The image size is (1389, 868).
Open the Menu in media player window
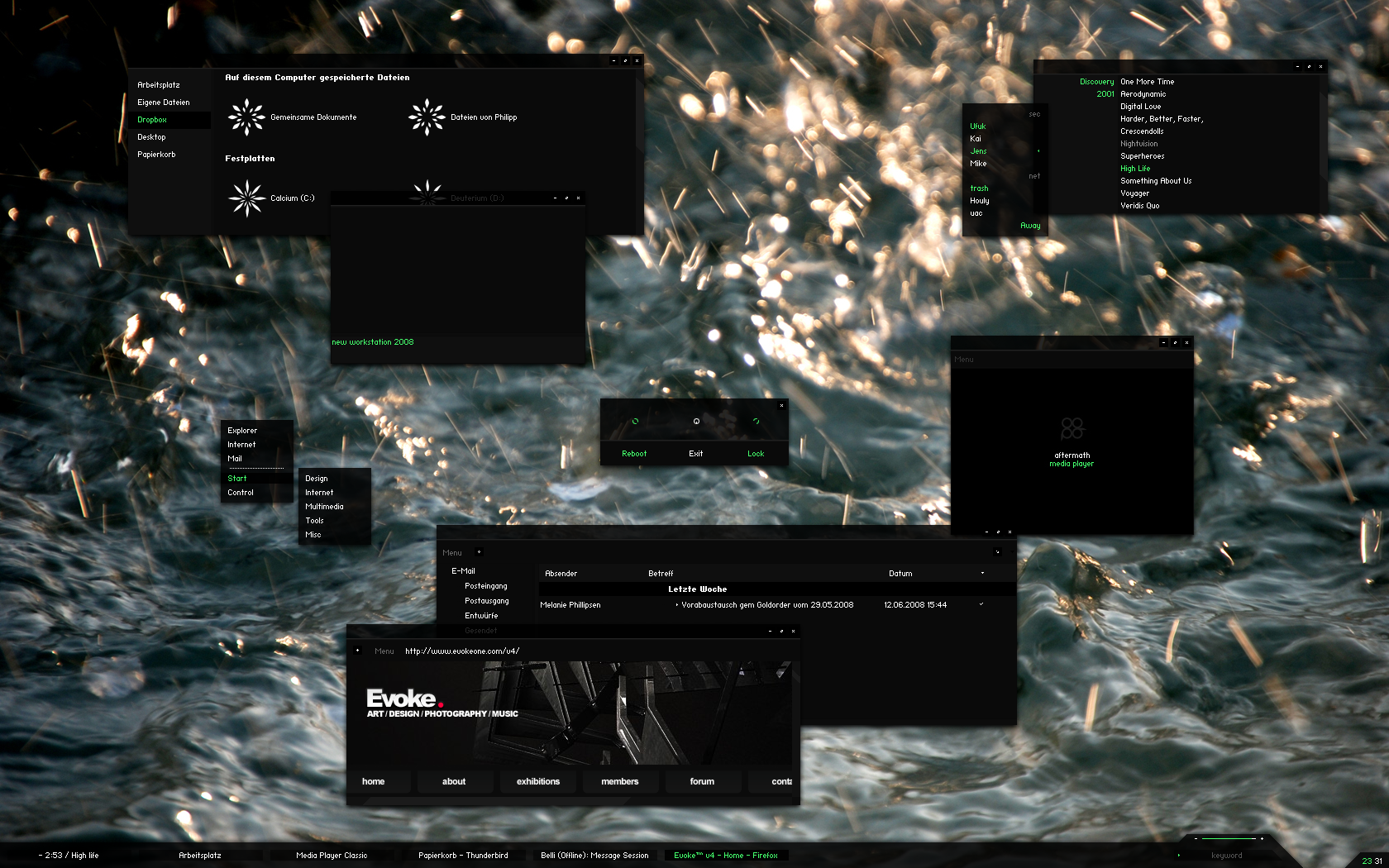coord(964,360)
